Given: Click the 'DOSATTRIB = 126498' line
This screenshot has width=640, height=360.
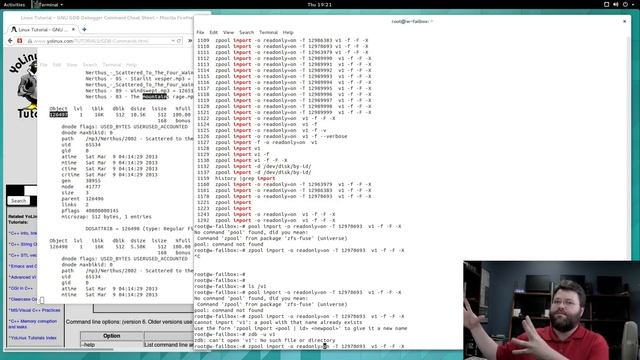Looking at the screenshot, I should pos(139,229).
